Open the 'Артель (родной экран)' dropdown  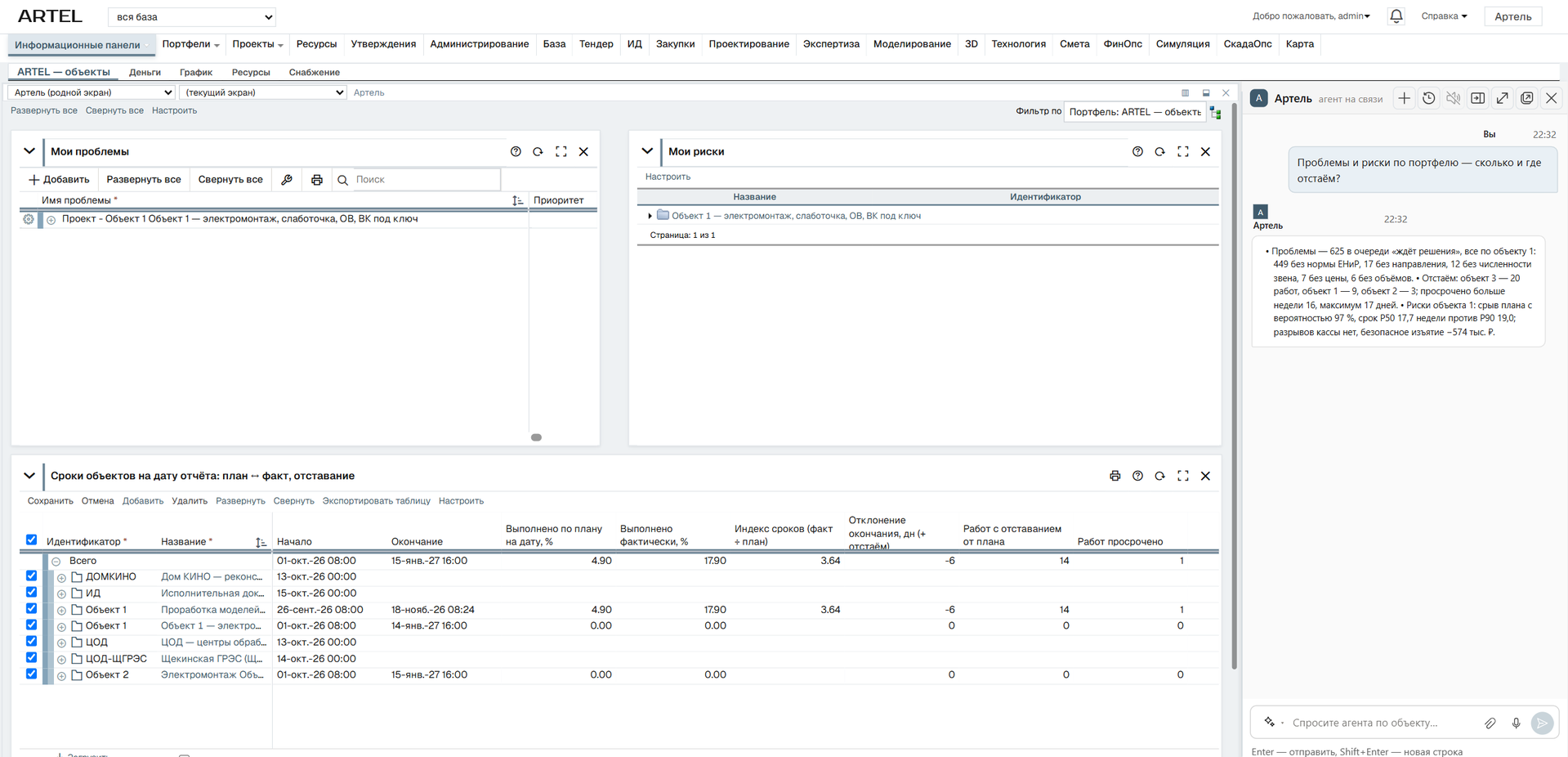click(92, 92)
